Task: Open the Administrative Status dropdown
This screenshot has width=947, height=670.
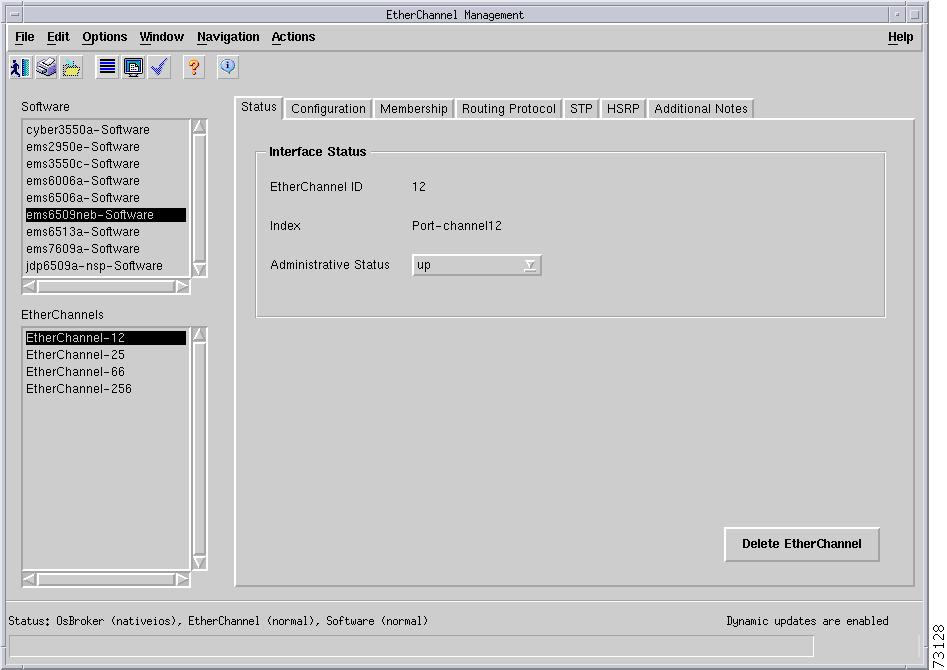Action: coord(477,265)
